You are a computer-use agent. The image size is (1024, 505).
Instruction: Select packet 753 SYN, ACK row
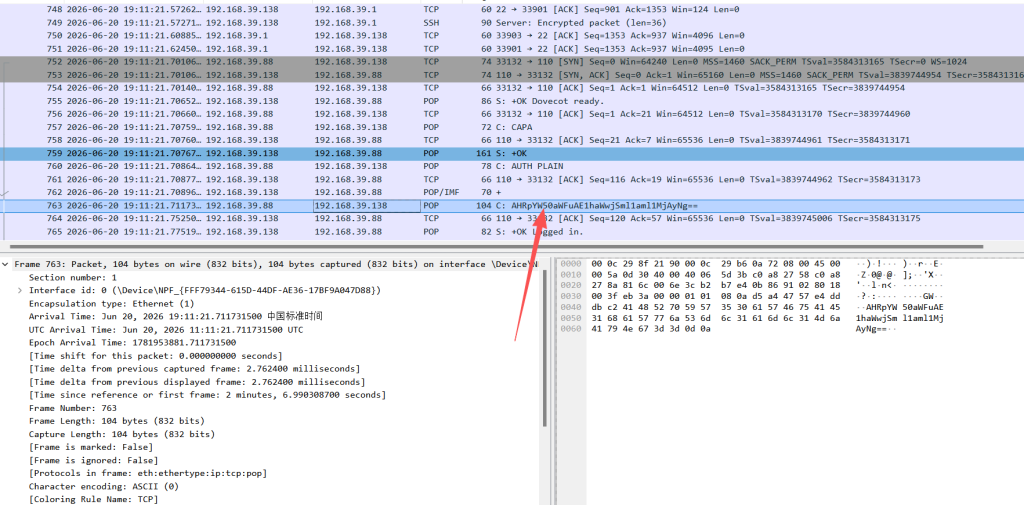point(512,75)
